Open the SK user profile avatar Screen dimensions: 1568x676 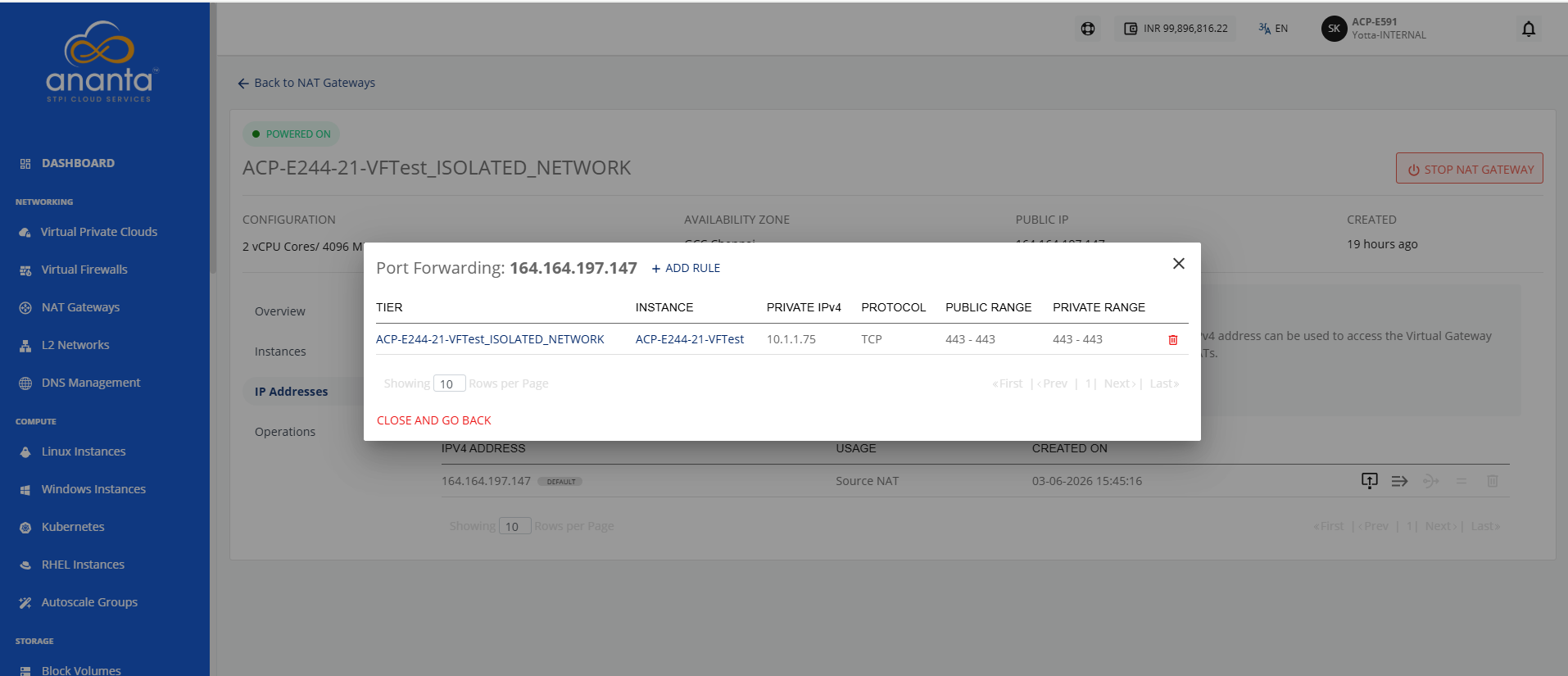coord(1334,29)
